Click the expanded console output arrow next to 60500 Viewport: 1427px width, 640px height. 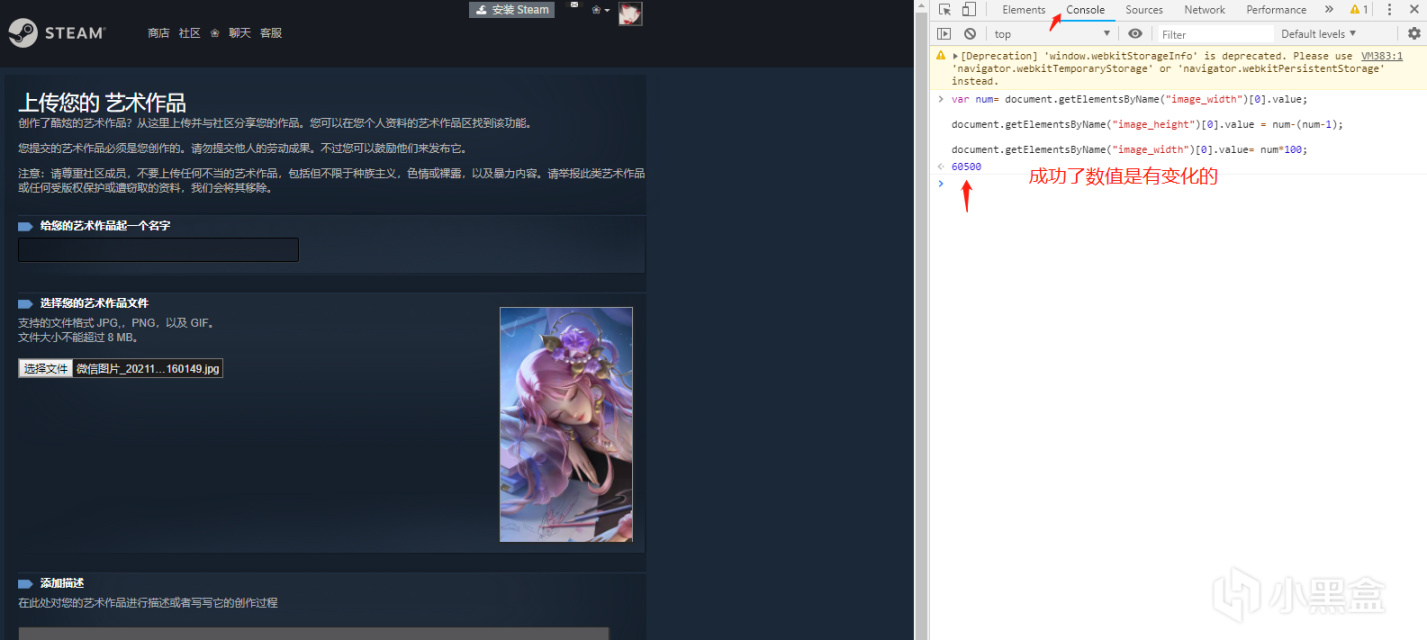coord(939,166)
